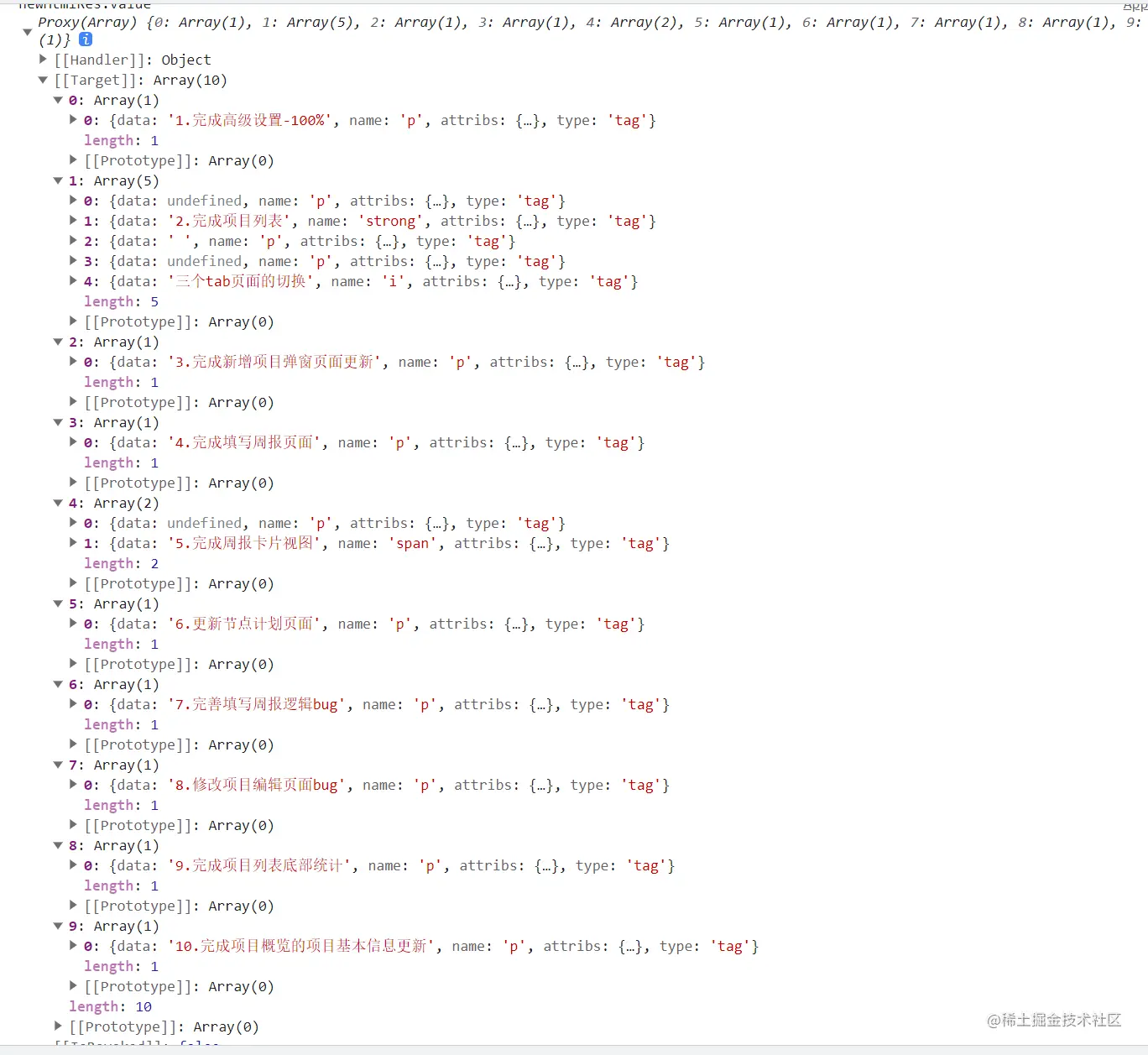Click the blue info icon beside (1)}

coord(85,39)
